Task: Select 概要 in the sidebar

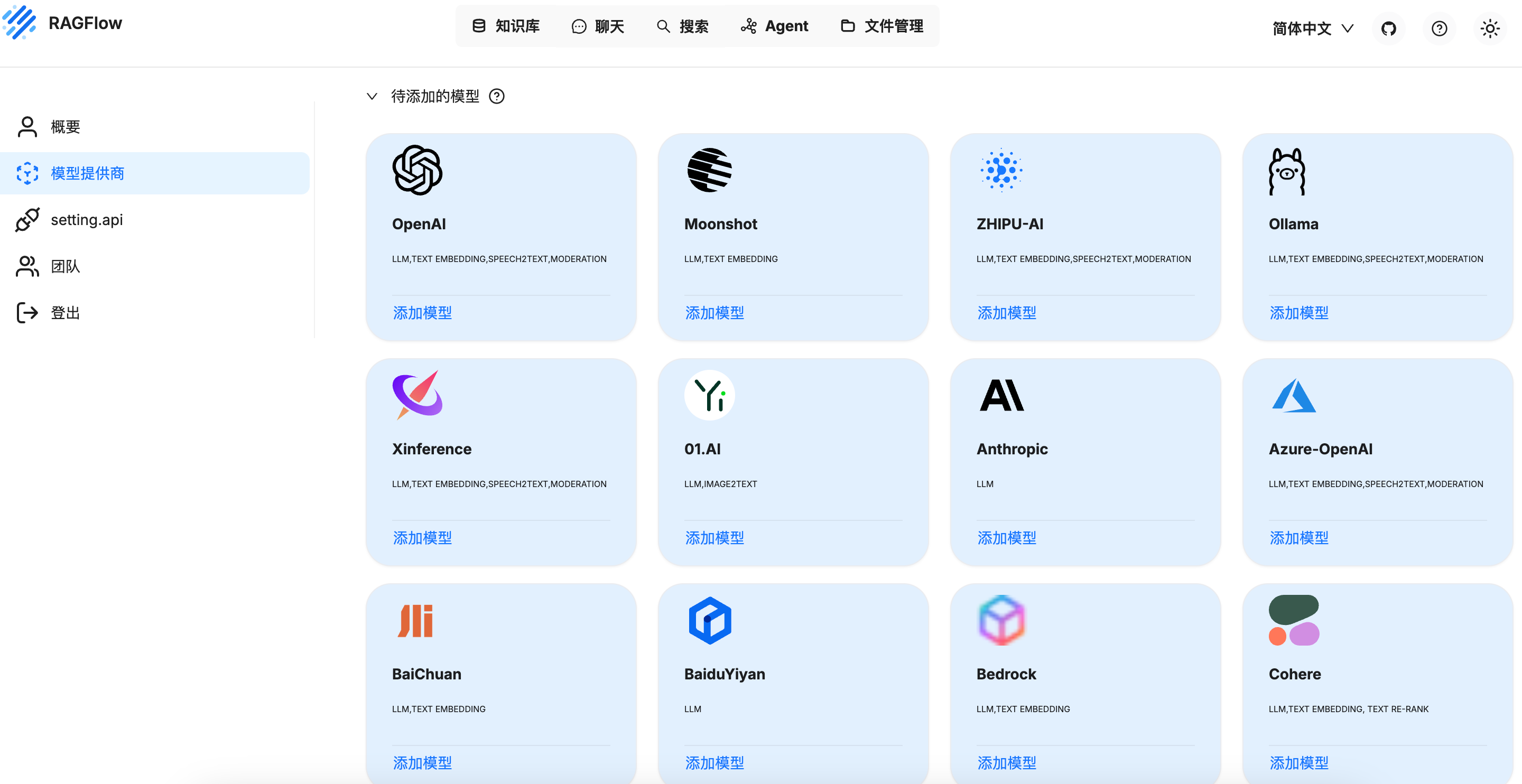Action: tap(65, 126)
